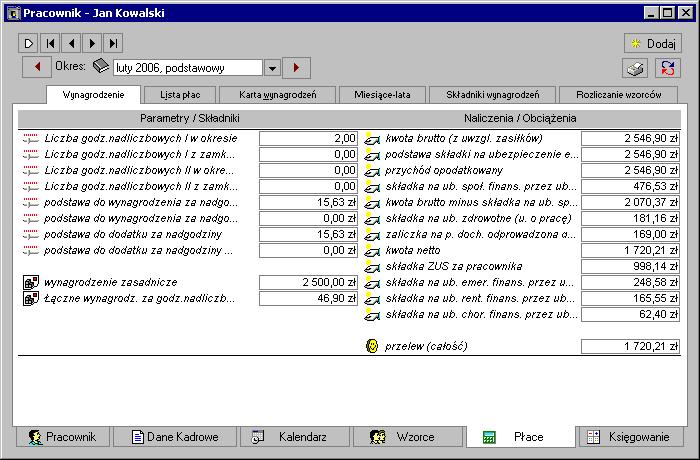Click the label składka ZUS za pracownika
Image resolution: width=700 pixels, height=460 pixels.
click(454, 267)
